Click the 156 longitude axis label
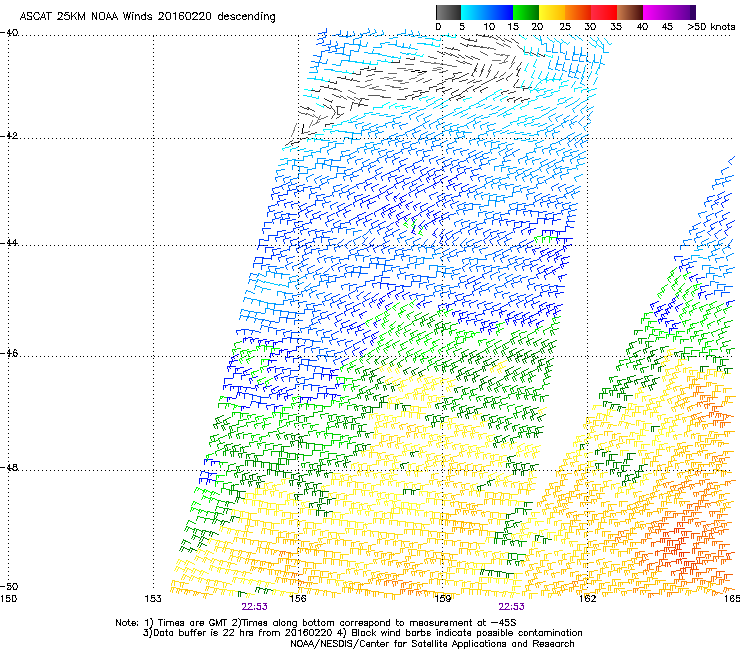 (298, 599)
